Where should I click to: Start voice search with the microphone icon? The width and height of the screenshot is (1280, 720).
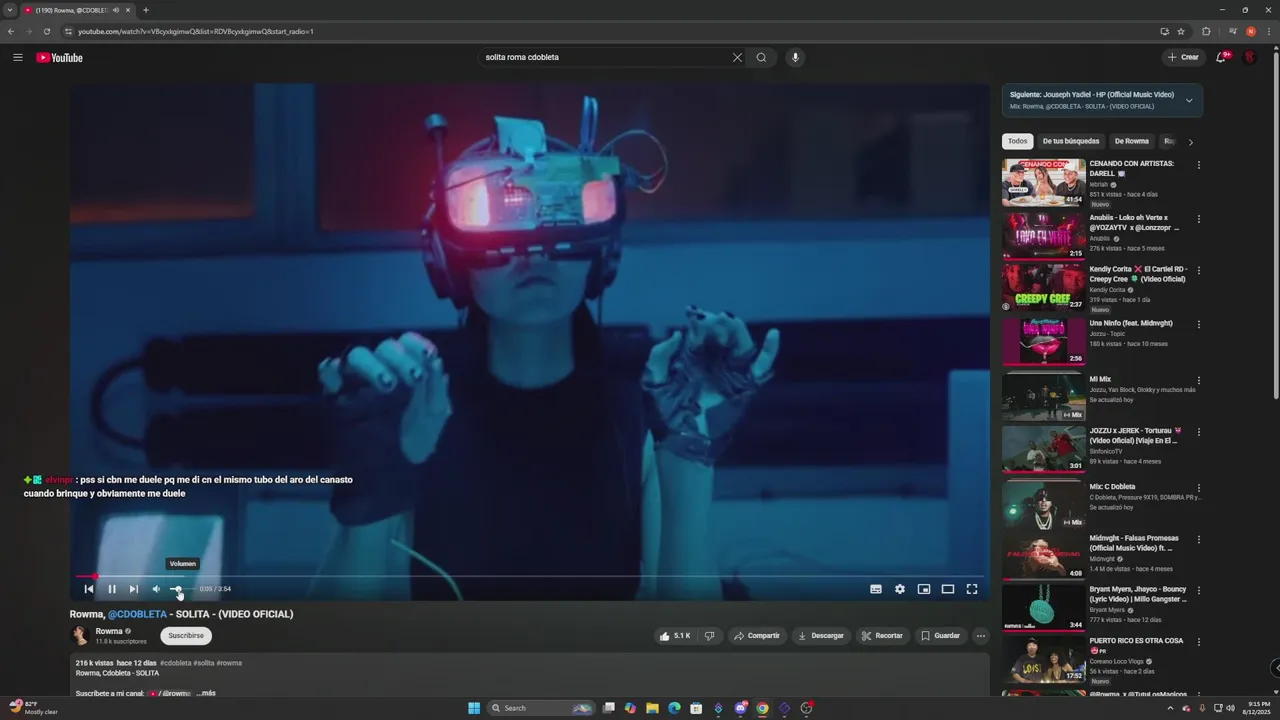click(x=795, y=57)
